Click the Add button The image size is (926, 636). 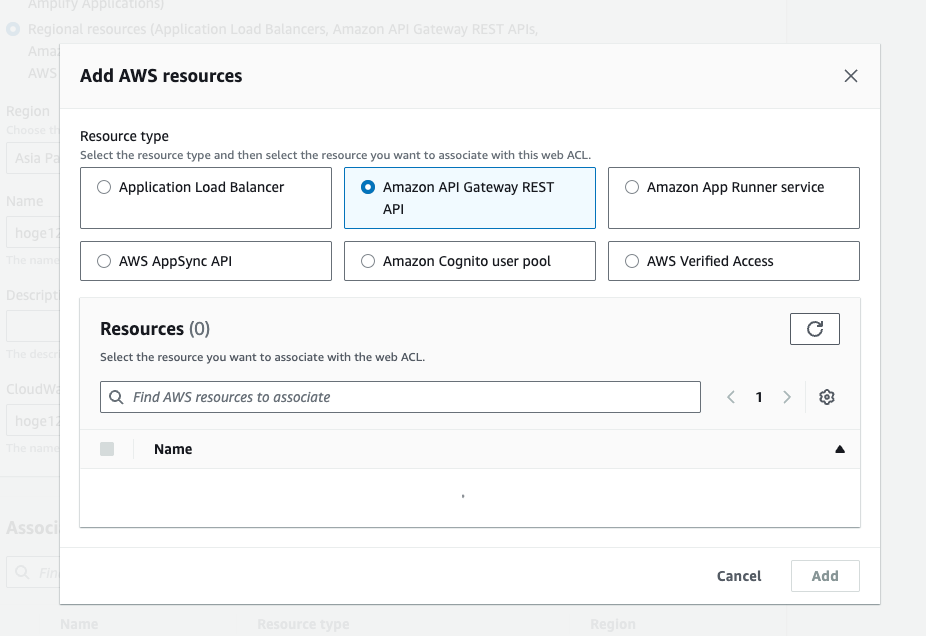[824, 576]
